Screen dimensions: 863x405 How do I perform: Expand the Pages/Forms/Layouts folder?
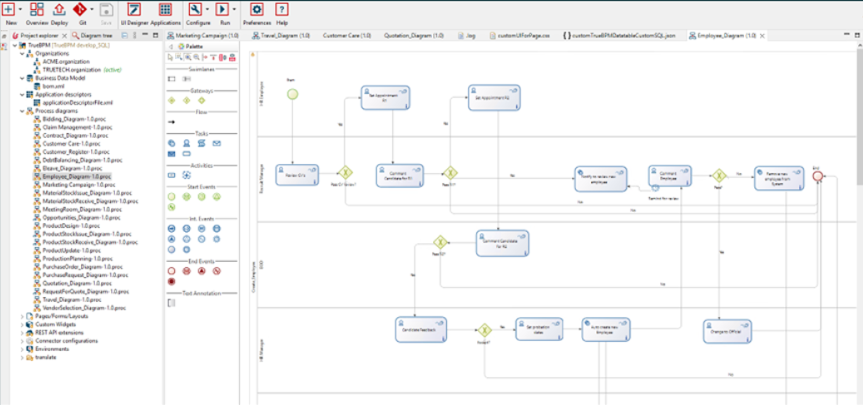point(23,316)
